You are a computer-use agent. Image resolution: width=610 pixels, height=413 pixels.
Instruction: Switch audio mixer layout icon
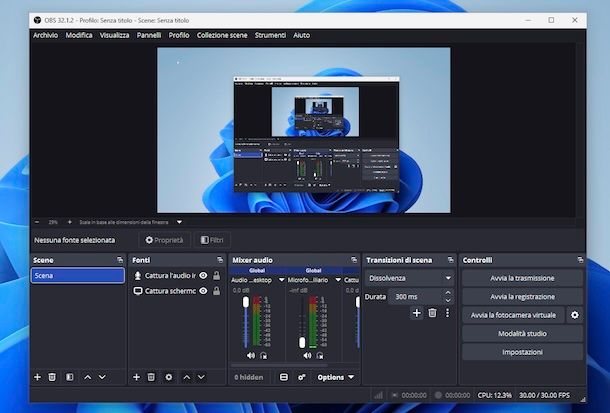pos(284,377)
